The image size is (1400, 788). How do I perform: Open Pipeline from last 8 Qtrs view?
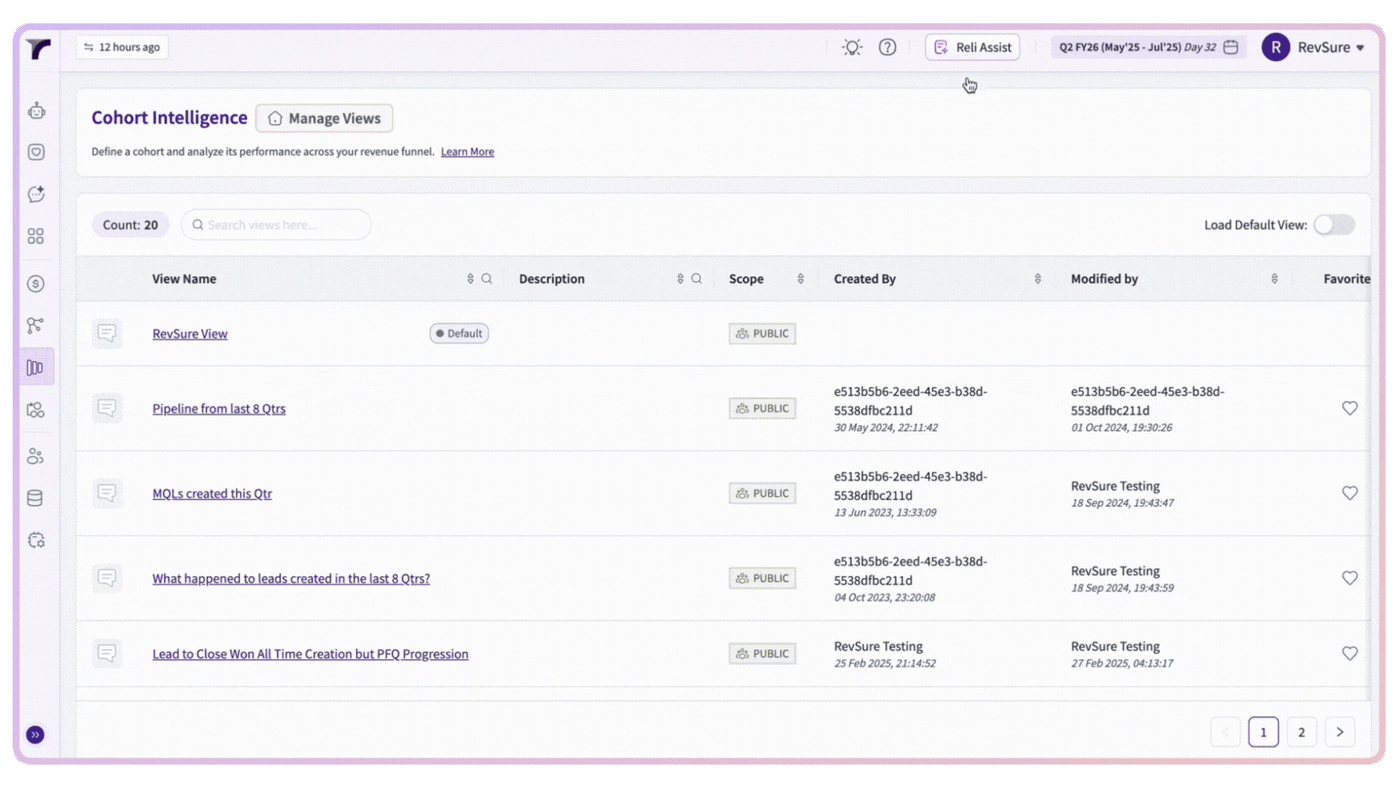(x=219, y=409)
